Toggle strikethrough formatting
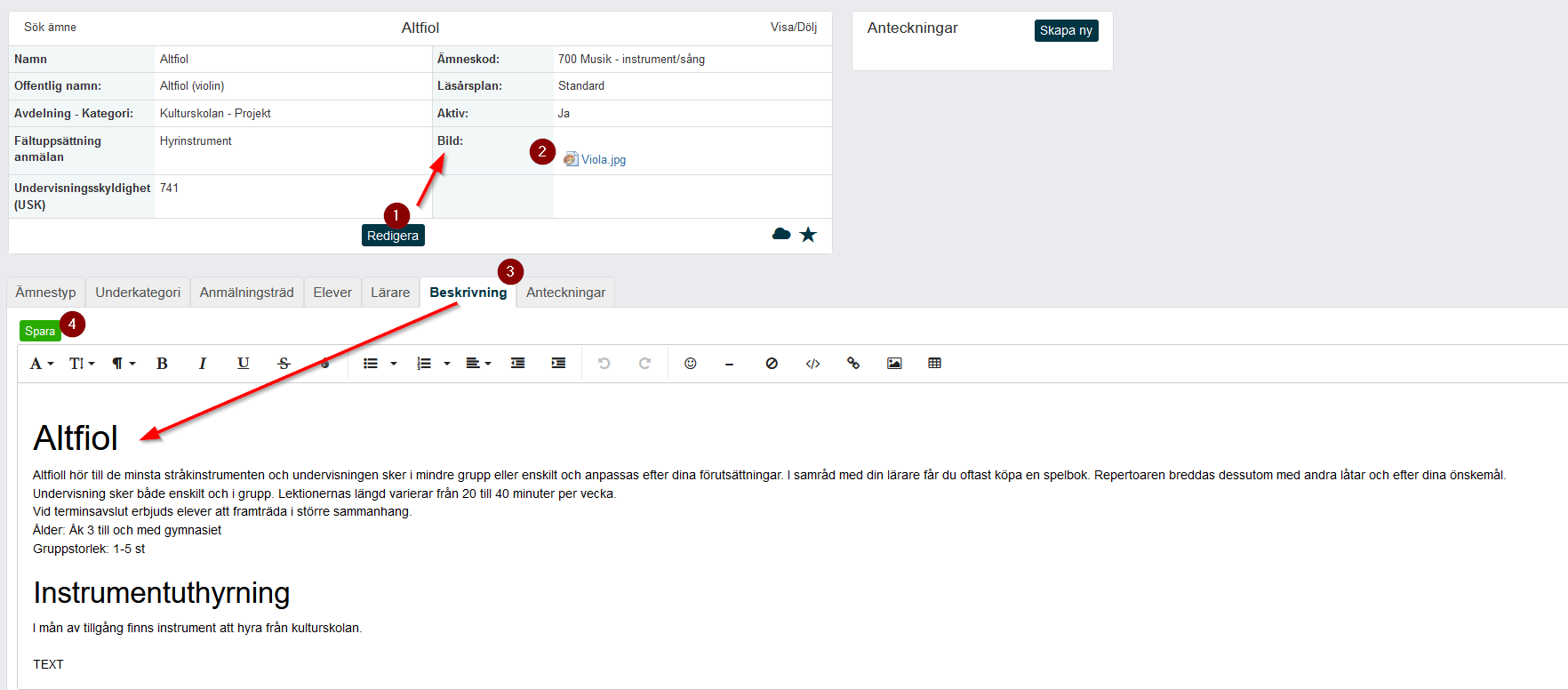Image resolution: width=1568 pixels, height=690 pixels. [284, 364]
